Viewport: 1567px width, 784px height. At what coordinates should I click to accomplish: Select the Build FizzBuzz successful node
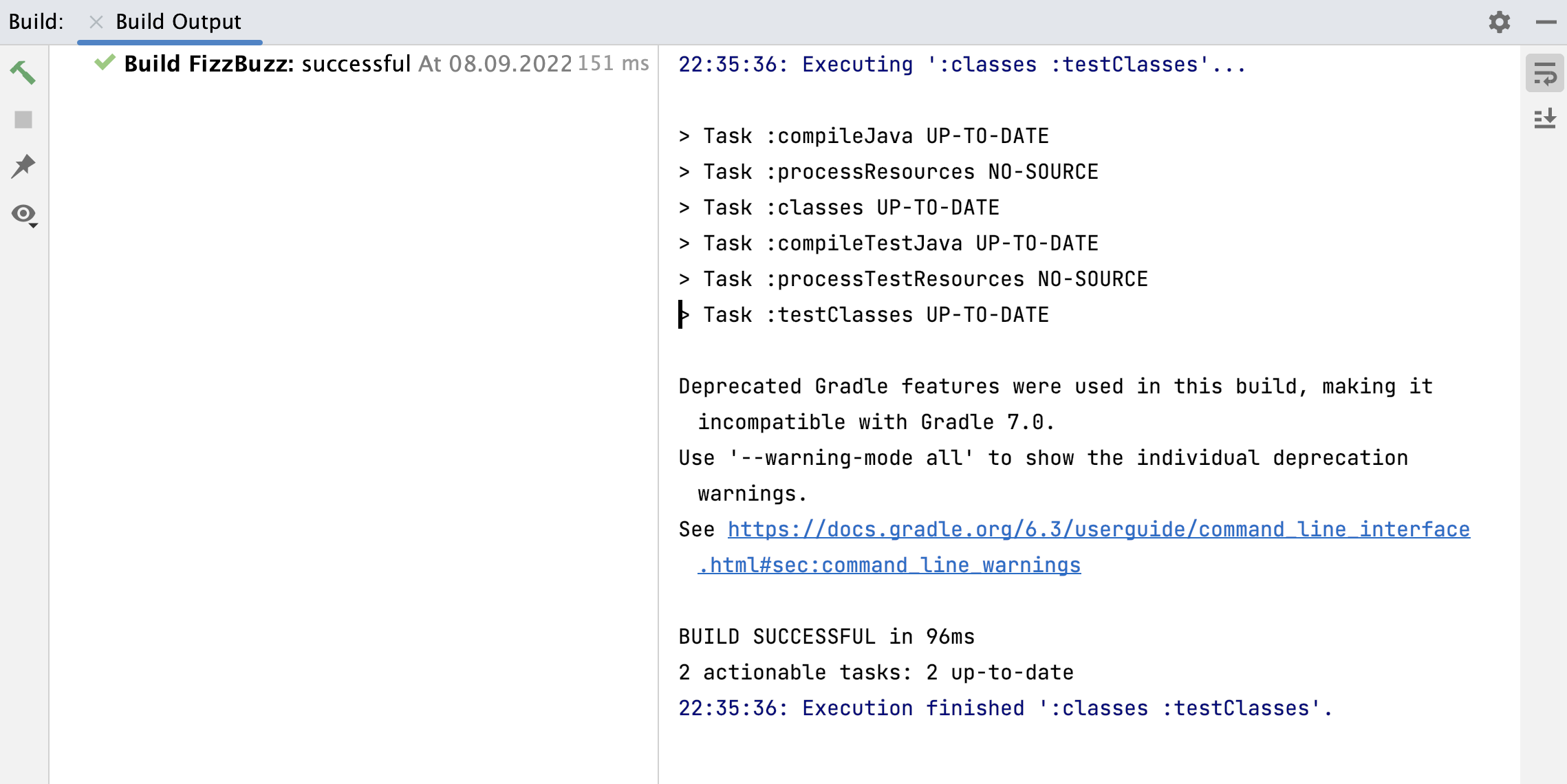267,64
